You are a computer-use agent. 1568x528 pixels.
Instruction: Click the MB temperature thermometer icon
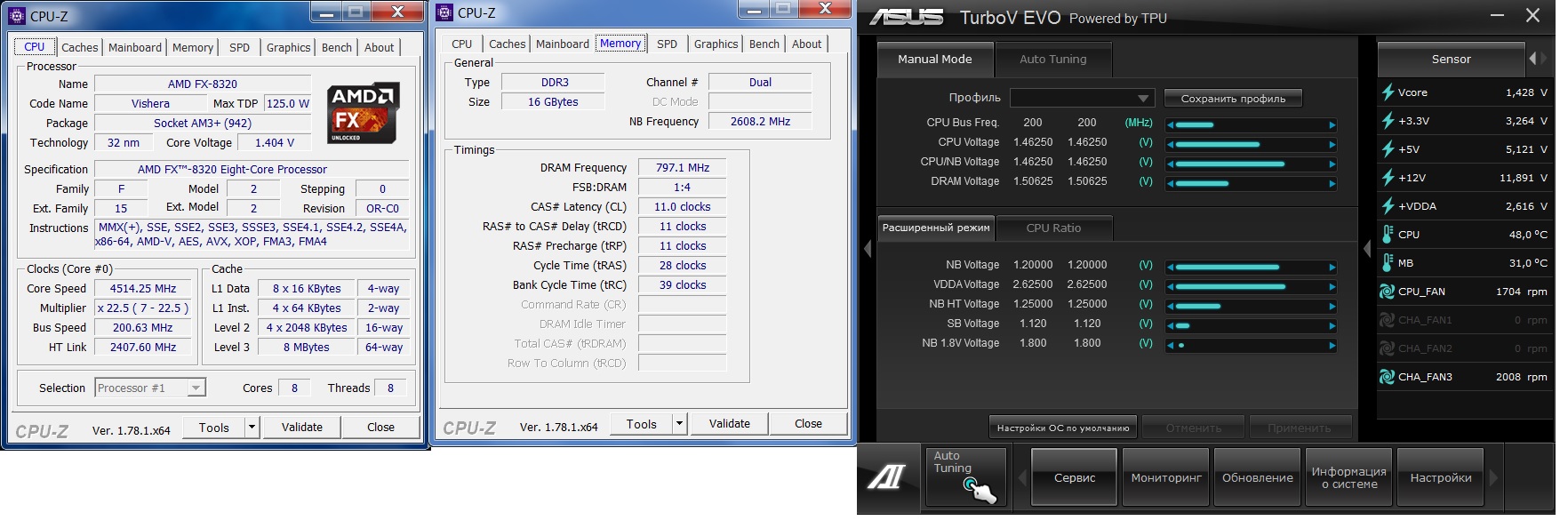pyautogui.click(x=1387, y=263)
